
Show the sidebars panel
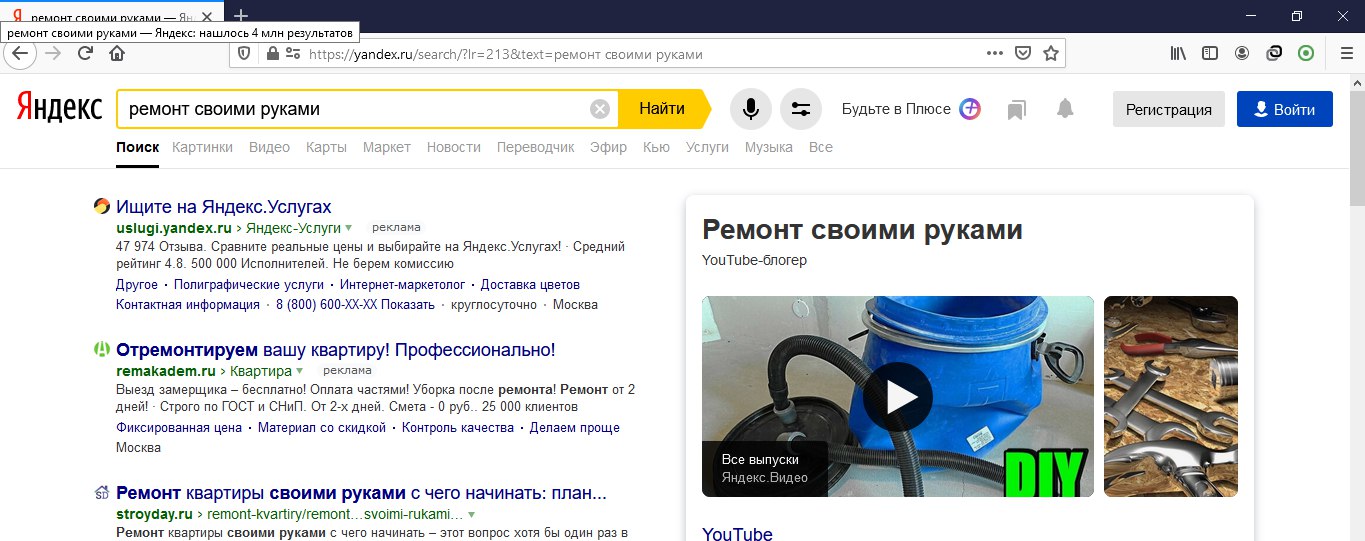(x=1210, y=53)
